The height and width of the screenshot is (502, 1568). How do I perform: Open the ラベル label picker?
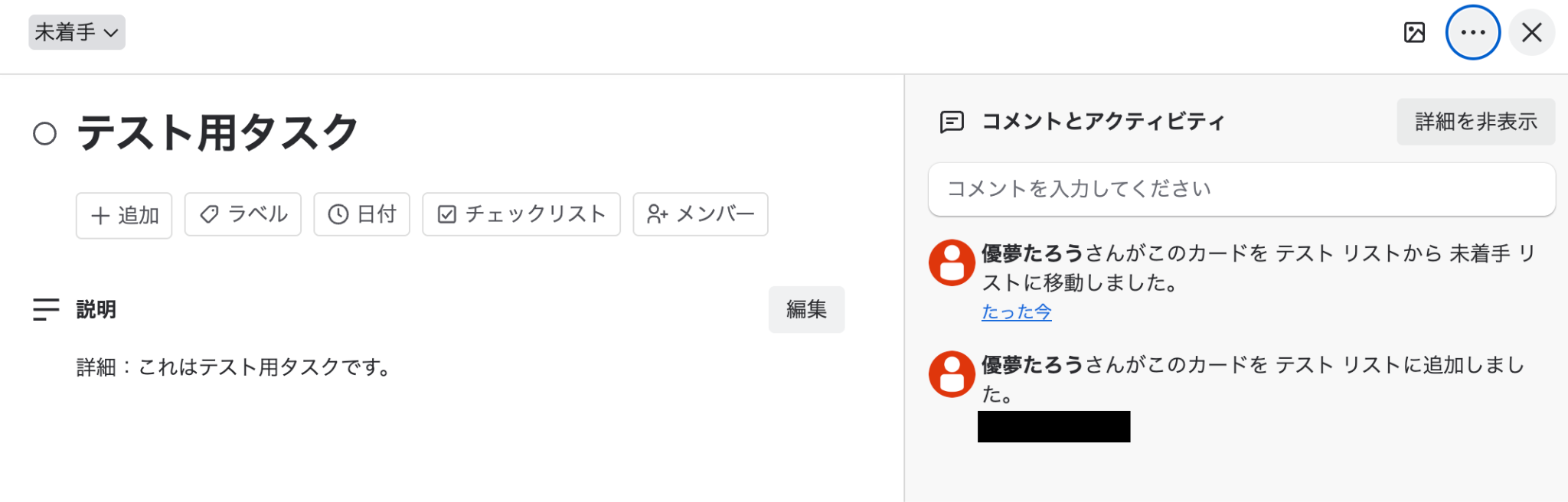243,214
